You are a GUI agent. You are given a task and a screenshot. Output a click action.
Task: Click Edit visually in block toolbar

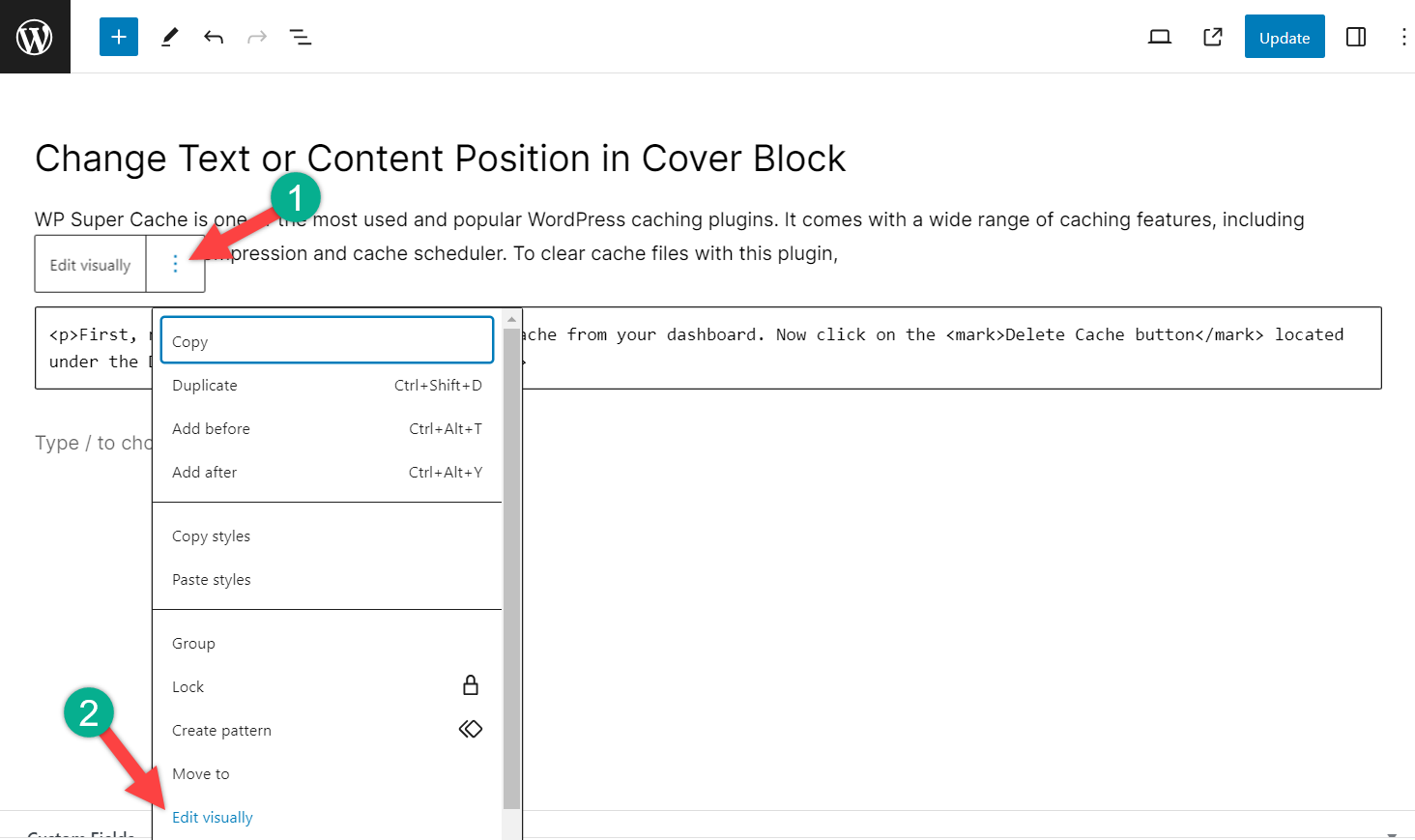90,265
